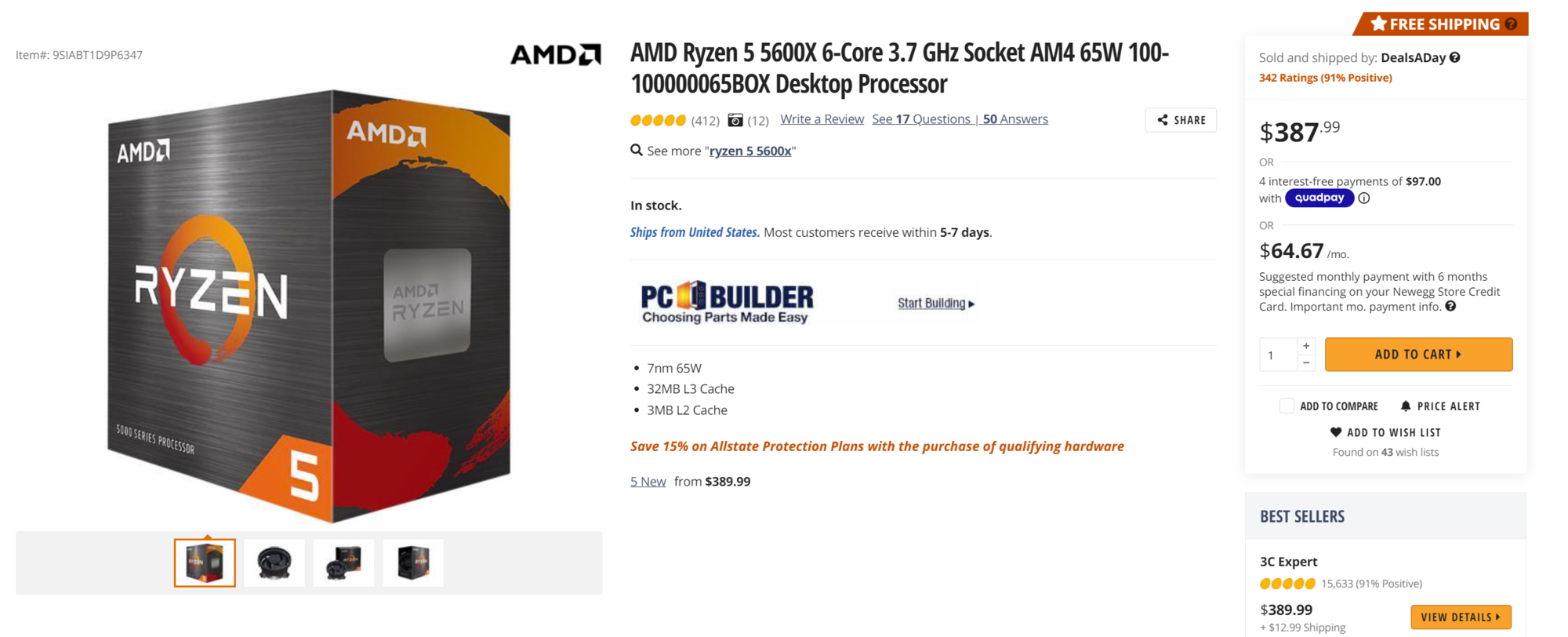Click the Start Building arrow link
The width and height of the screenshot is (1568, 637).
point(936,304)
